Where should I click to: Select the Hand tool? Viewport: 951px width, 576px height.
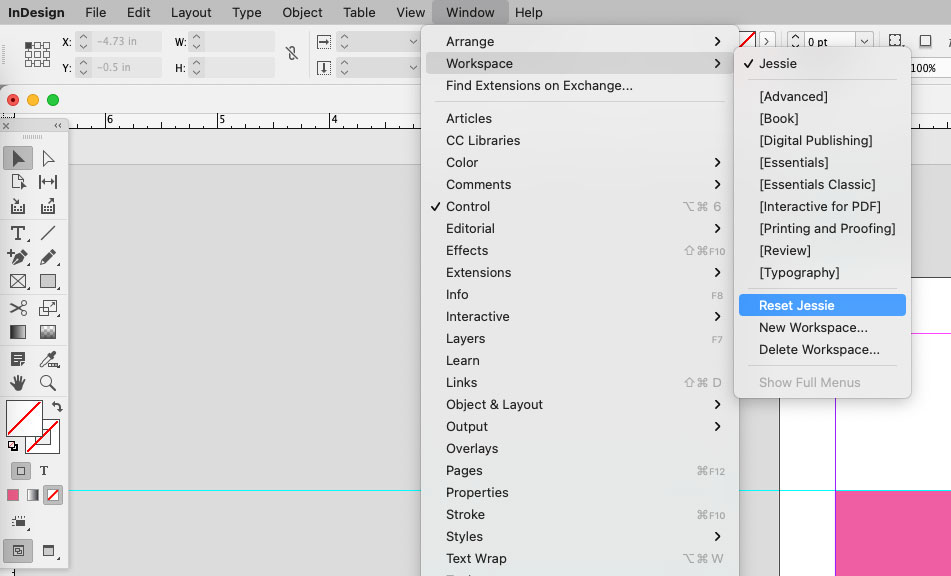[18, 383]
